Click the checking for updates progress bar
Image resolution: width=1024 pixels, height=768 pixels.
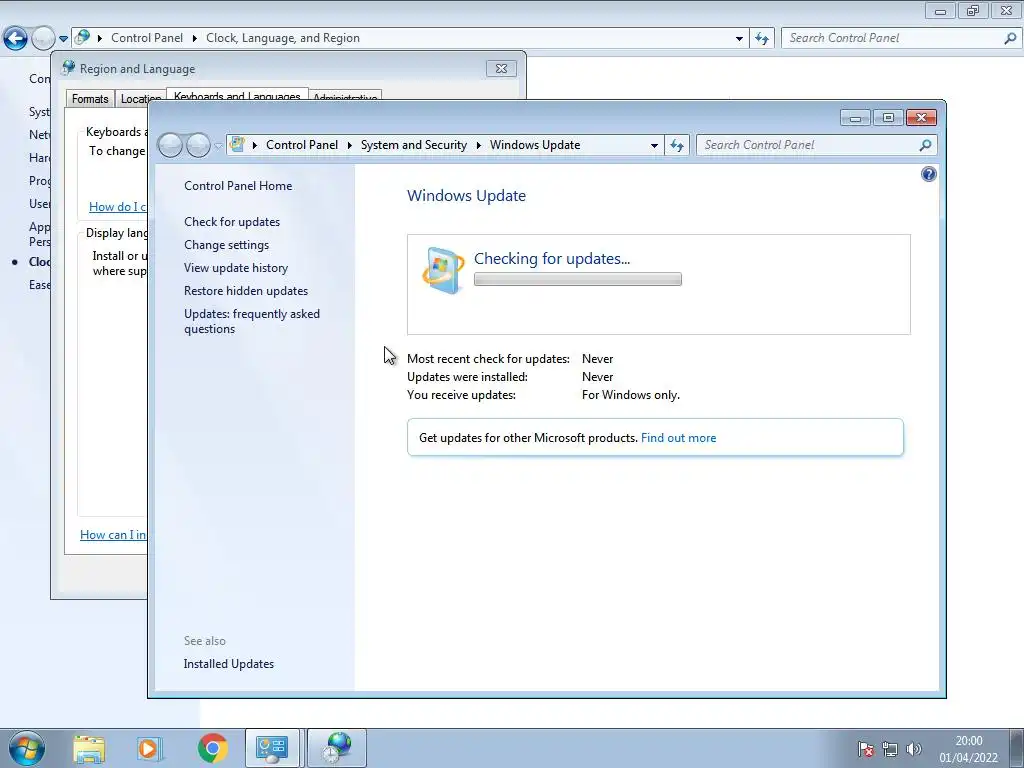[577, 280]
